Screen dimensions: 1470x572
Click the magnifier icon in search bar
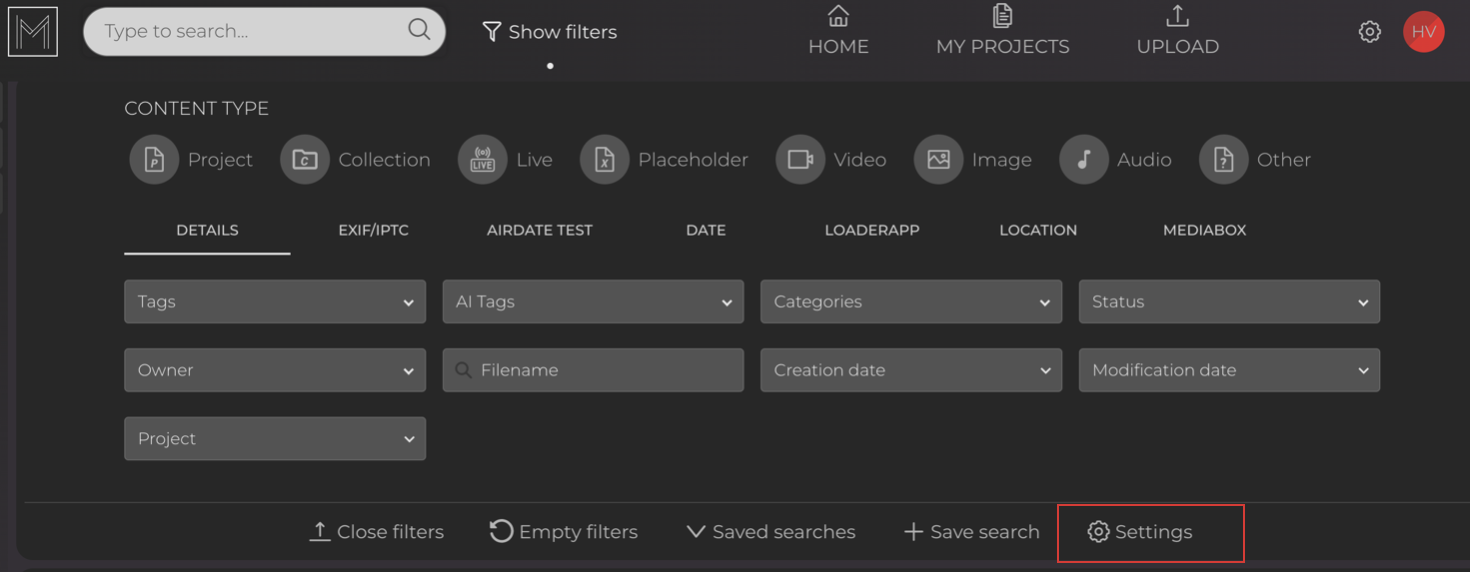pos(419,30)
